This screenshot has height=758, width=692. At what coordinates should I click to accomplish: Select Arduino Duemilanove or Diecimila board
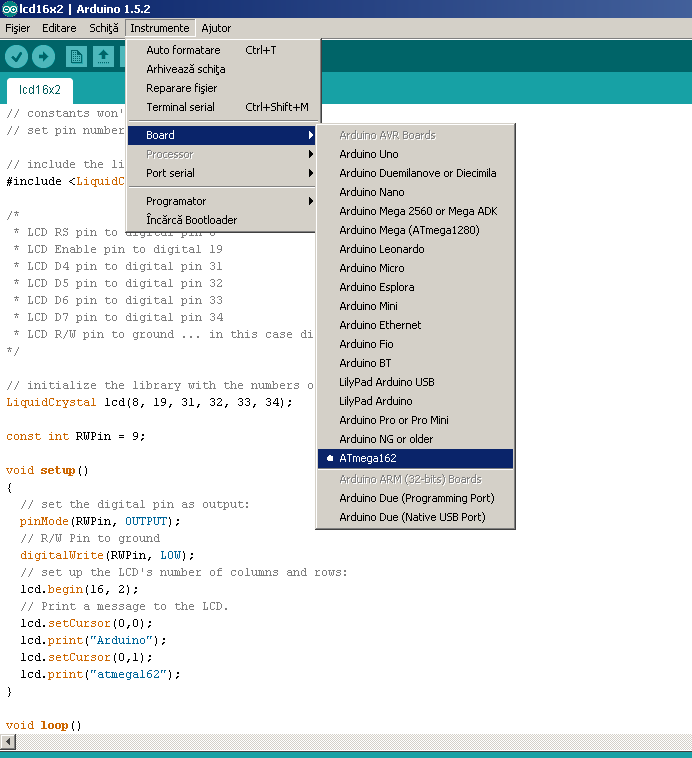point(415,173)
